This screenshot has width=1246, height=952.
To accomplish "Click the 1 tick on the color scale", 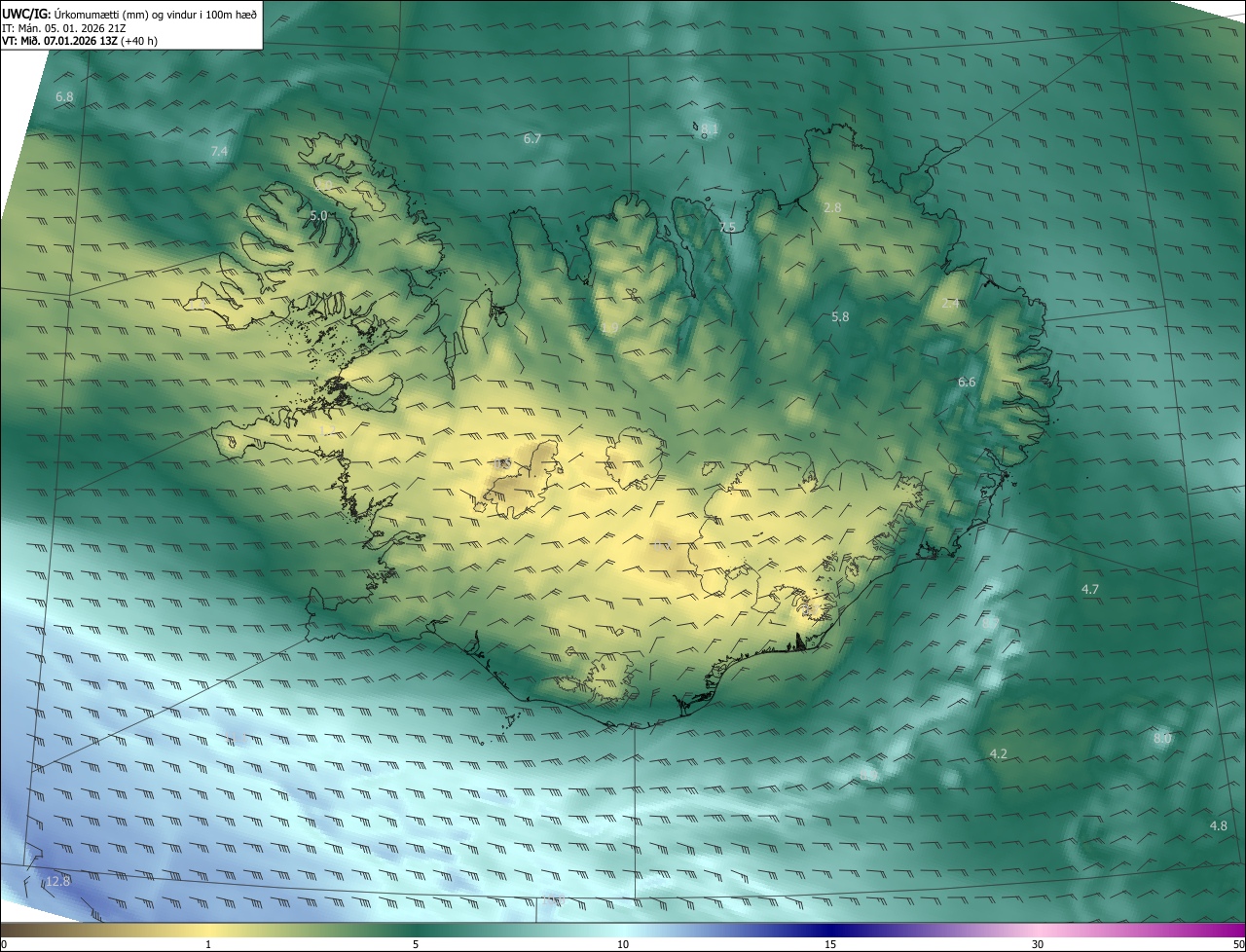I will [x=208, y=944].
